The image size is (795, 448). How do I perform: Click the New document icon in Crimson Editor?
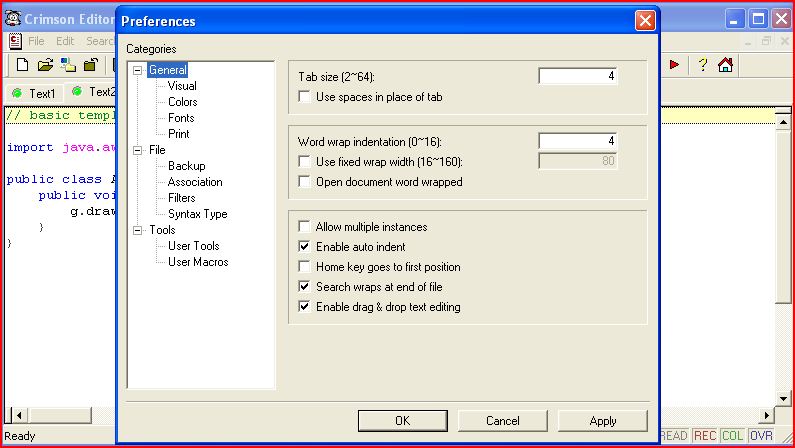coord(22,65)
